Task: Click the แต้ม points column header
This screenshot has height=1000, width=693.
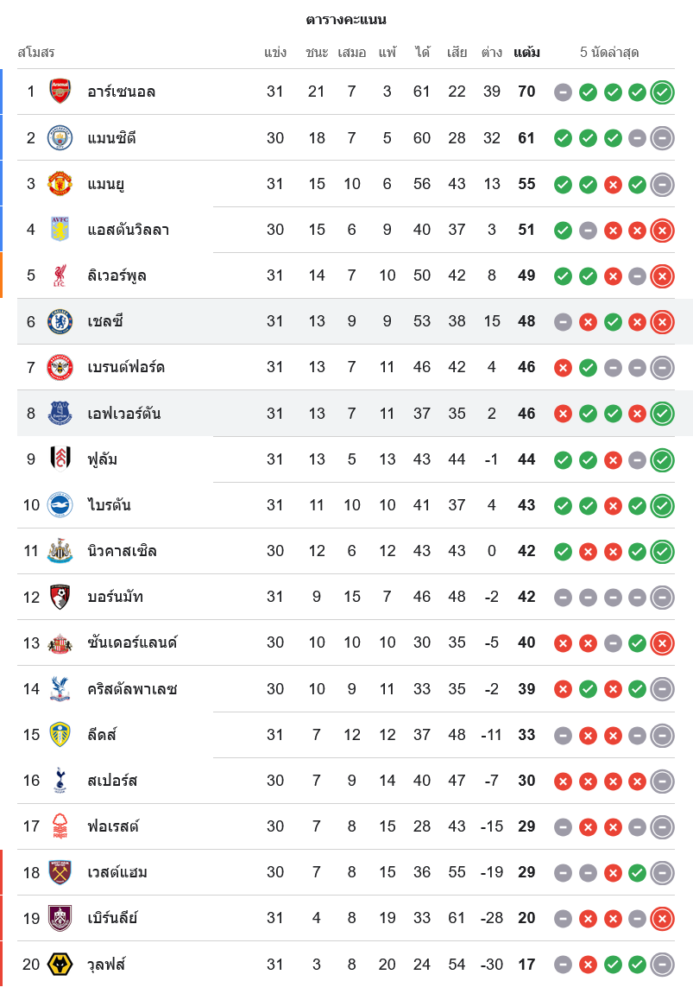Action: click(x=527, y=52)
